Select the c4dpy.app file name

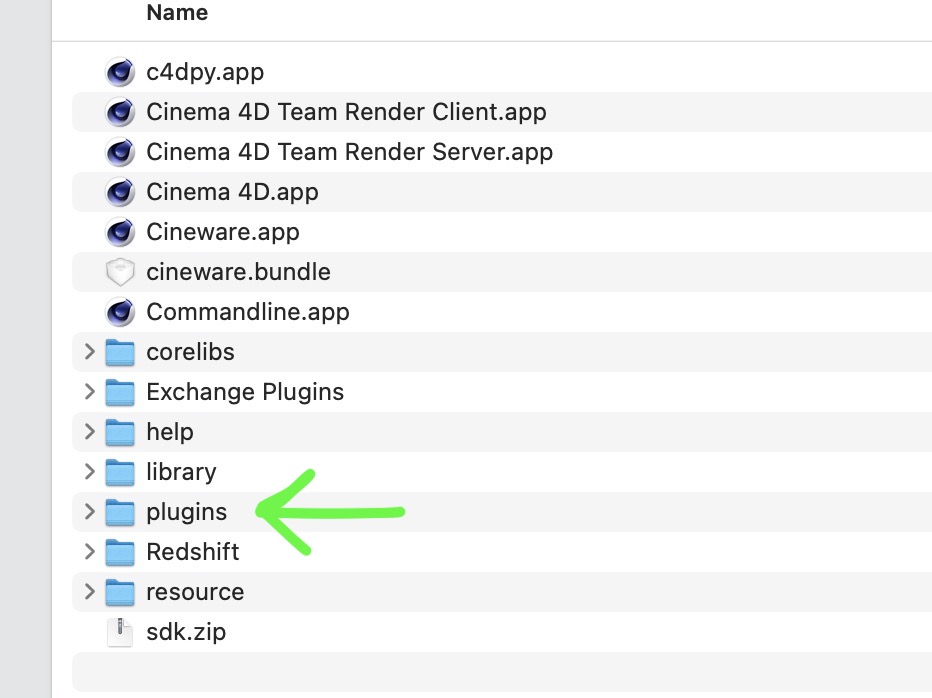[x=205, y=73]
